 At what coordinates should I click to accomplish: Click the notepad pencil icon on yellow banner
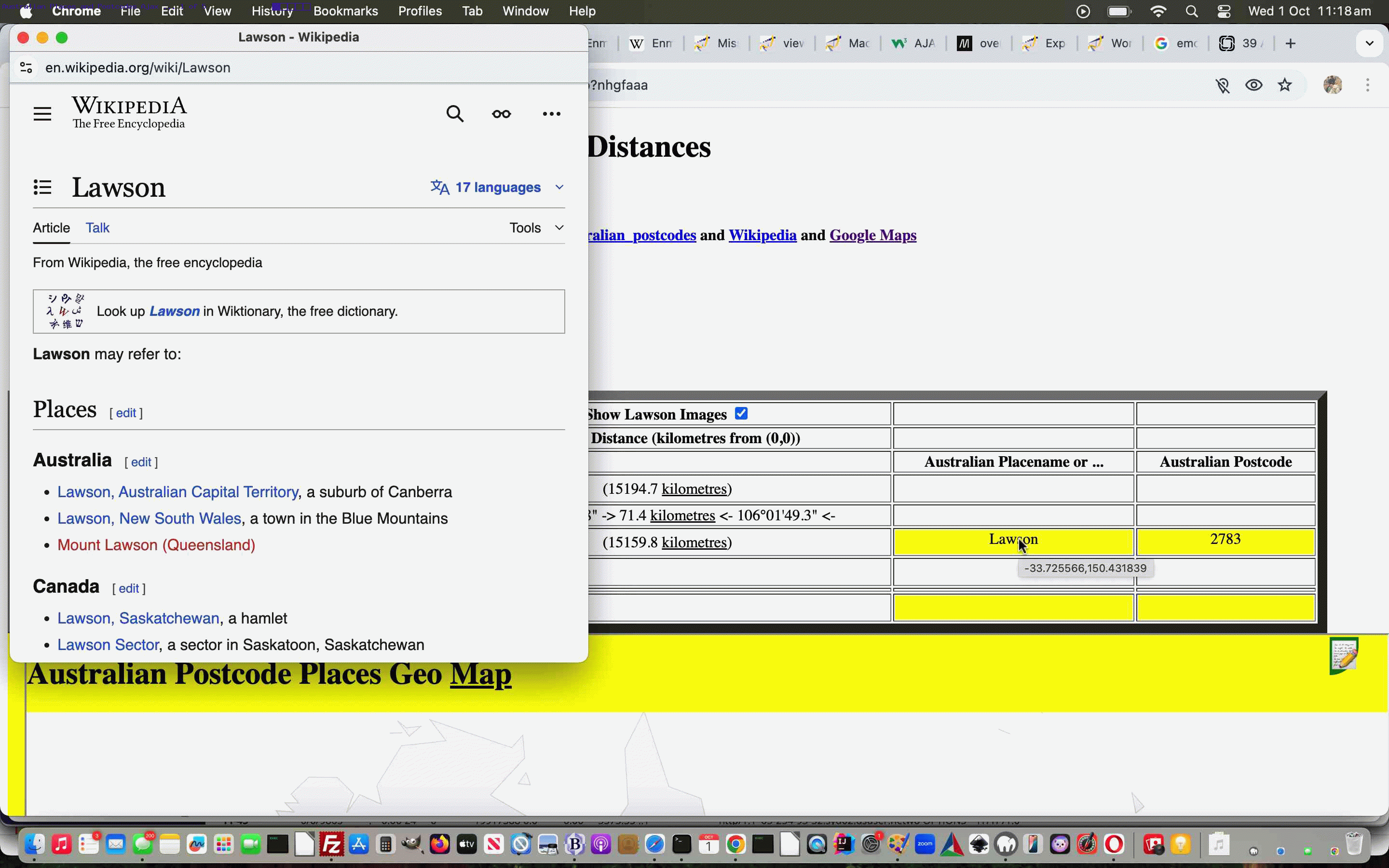[1344, 655]
